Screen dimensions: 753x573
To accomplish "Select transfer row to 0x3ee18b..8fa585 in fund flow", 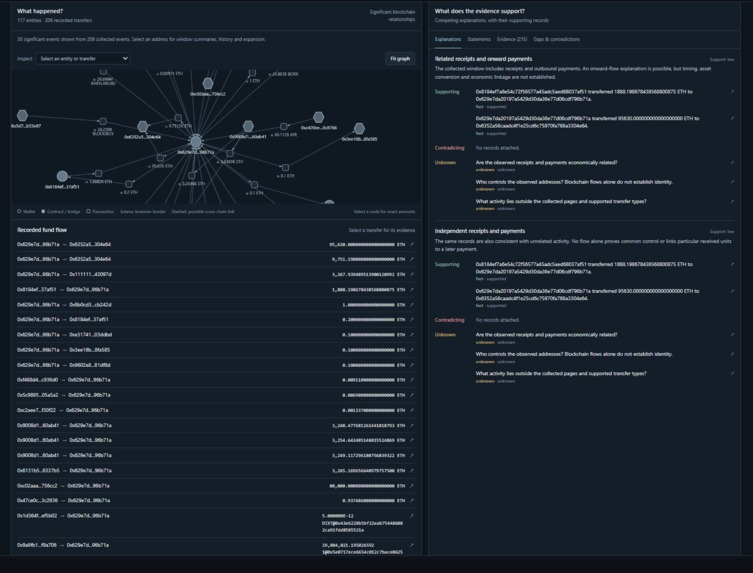I will 216,350.
